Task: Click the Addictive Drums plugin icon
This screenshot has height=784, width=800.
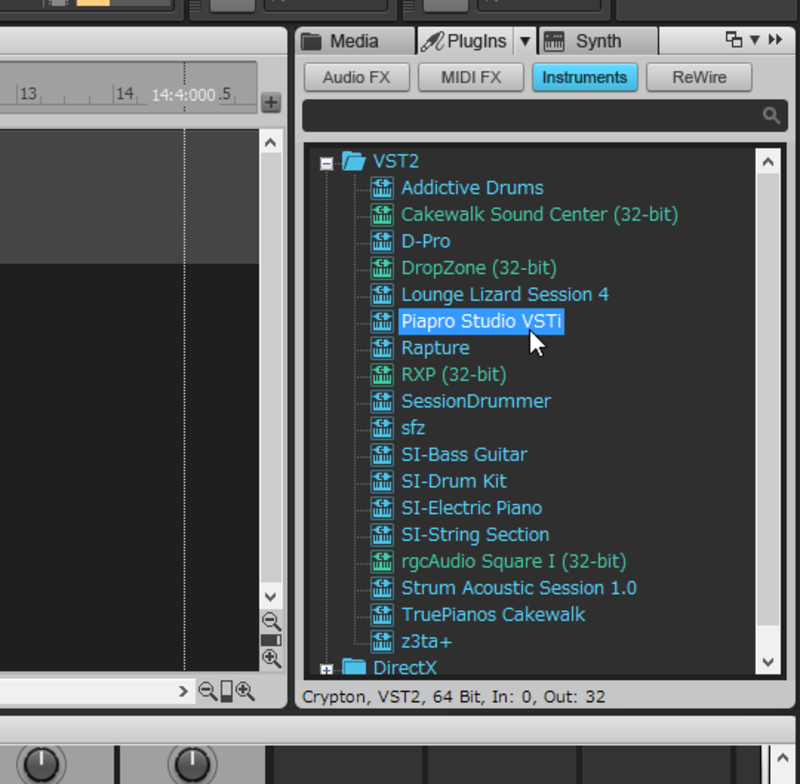Action: [x=382, y=187]
